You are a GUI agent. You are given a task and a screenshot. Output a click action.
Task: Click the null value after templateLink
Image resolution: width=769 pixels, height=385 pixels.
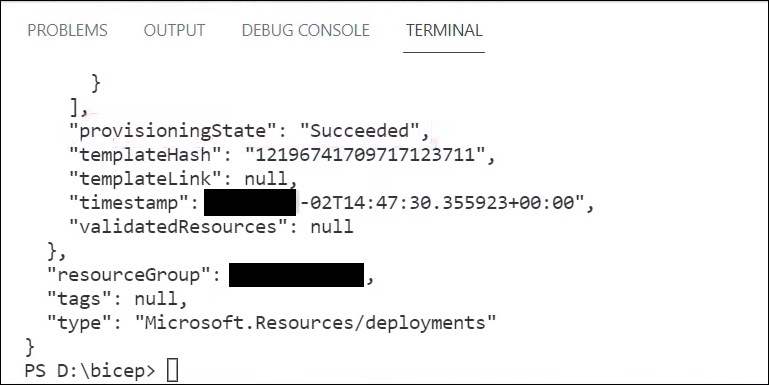tap(265, 179)
